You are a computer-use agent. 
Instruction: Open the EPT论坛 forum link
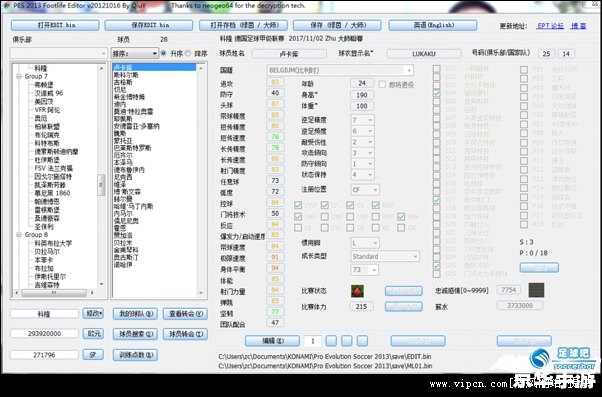pyautogui.click(x=551, y=26)
